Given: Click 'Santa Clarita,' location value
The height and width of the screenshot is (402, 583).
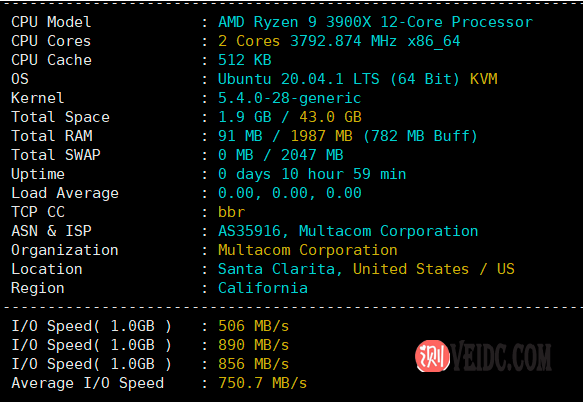Looking at the screenshot, I should tap(280, 269).
